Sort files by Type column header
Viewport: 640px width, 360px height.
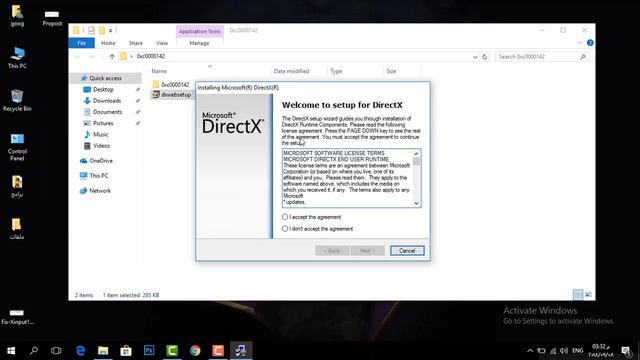click(336, 71)
